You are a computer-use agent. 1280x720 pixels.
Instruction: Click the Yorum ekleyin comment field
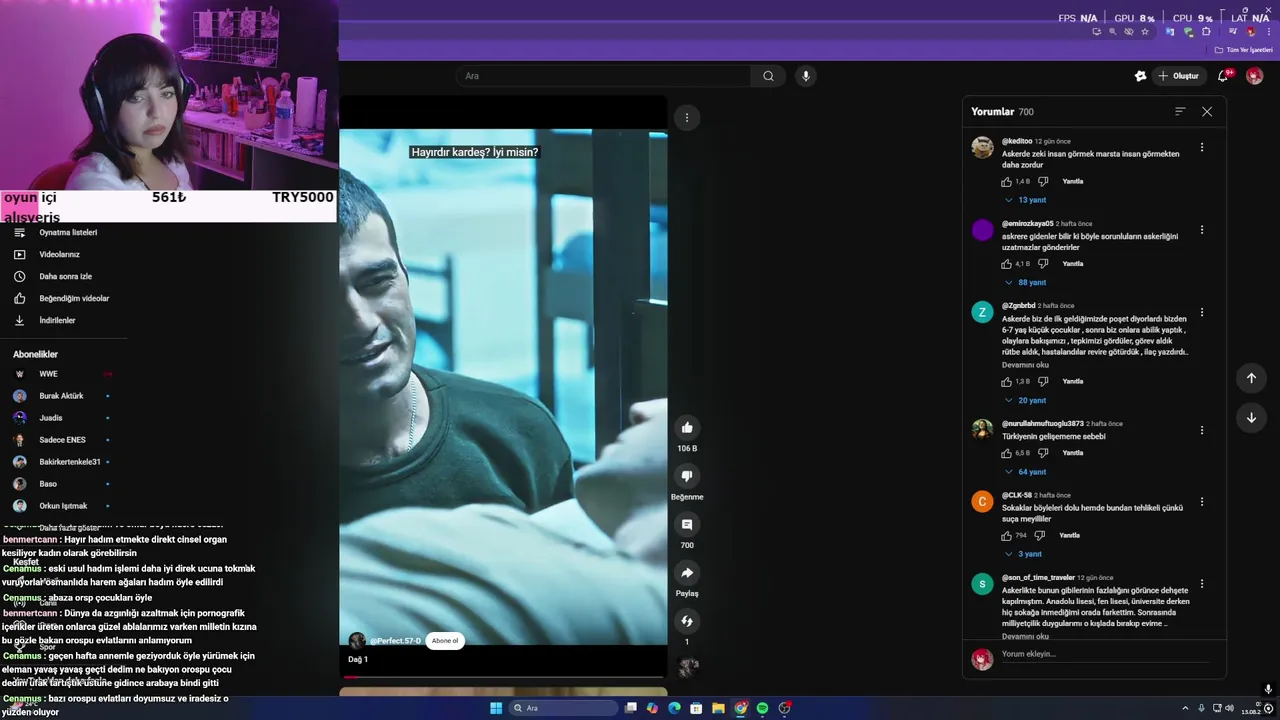click(x=1104, y=654)
